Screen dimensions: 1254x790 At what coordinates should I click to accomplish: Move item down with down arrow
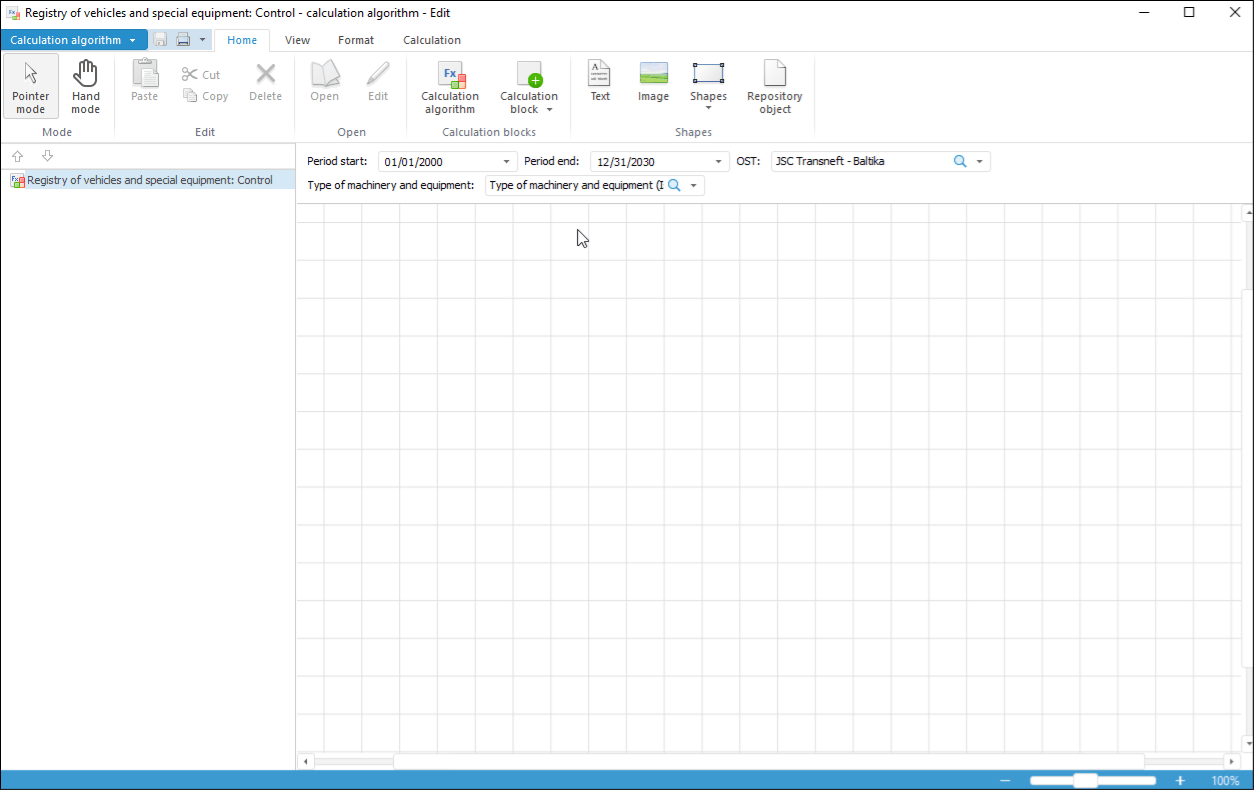(47, 156)
